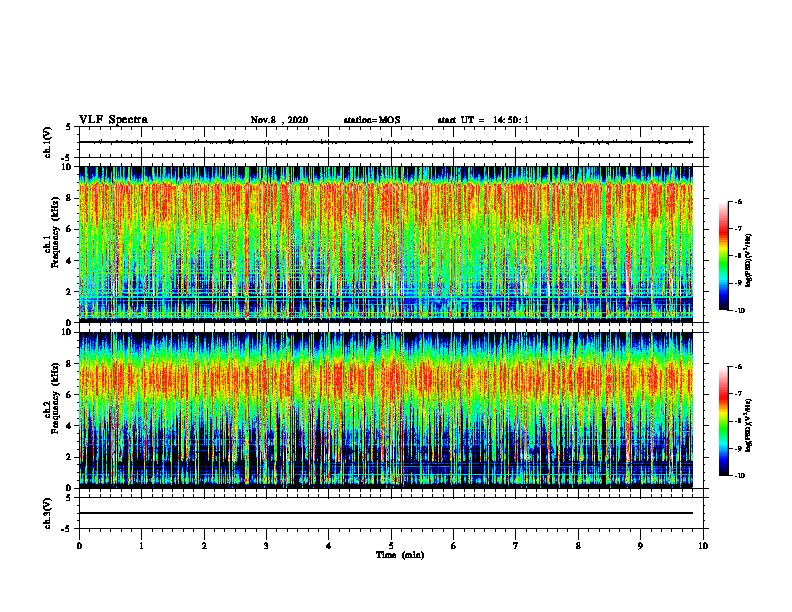
Task: Click the "VLF Spectra" plot title
Action: [x=113, y=120]
